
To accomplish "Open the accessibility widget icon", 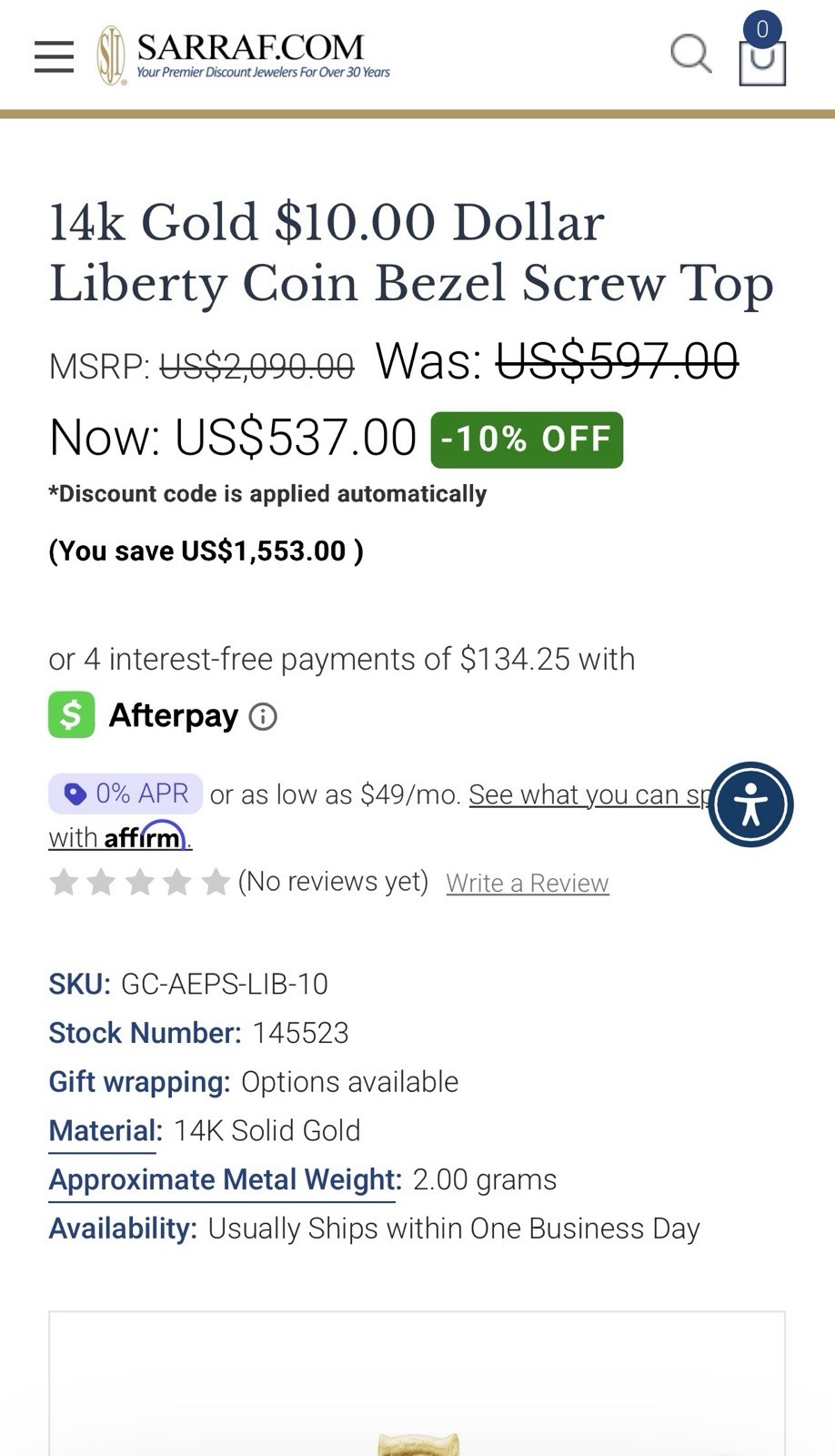I will point(751,804).
